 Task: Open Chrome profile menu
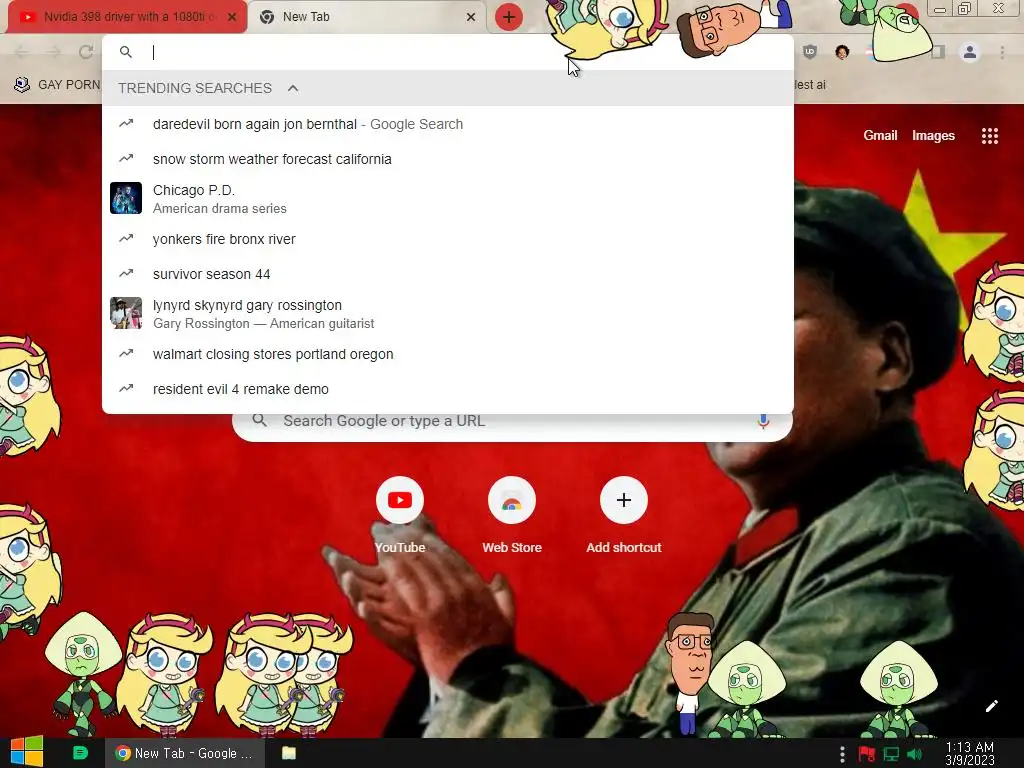pyautogui.click(x=970, y=52)
